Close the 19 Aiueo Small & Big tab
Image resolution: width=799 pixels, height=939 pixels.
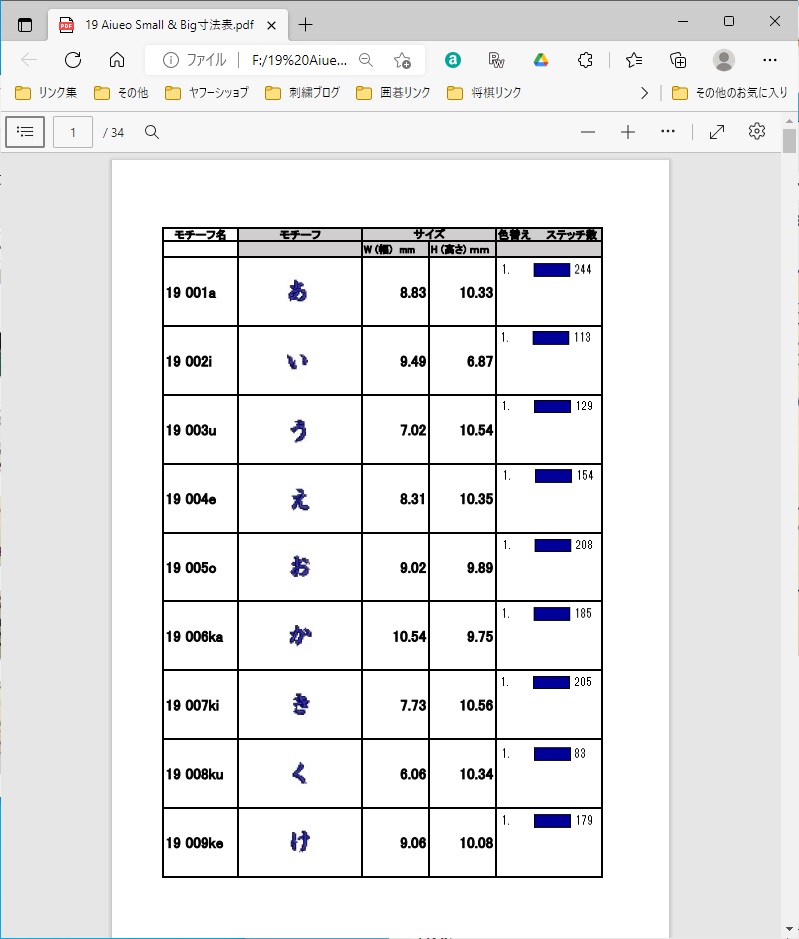[x=271, y=25]
